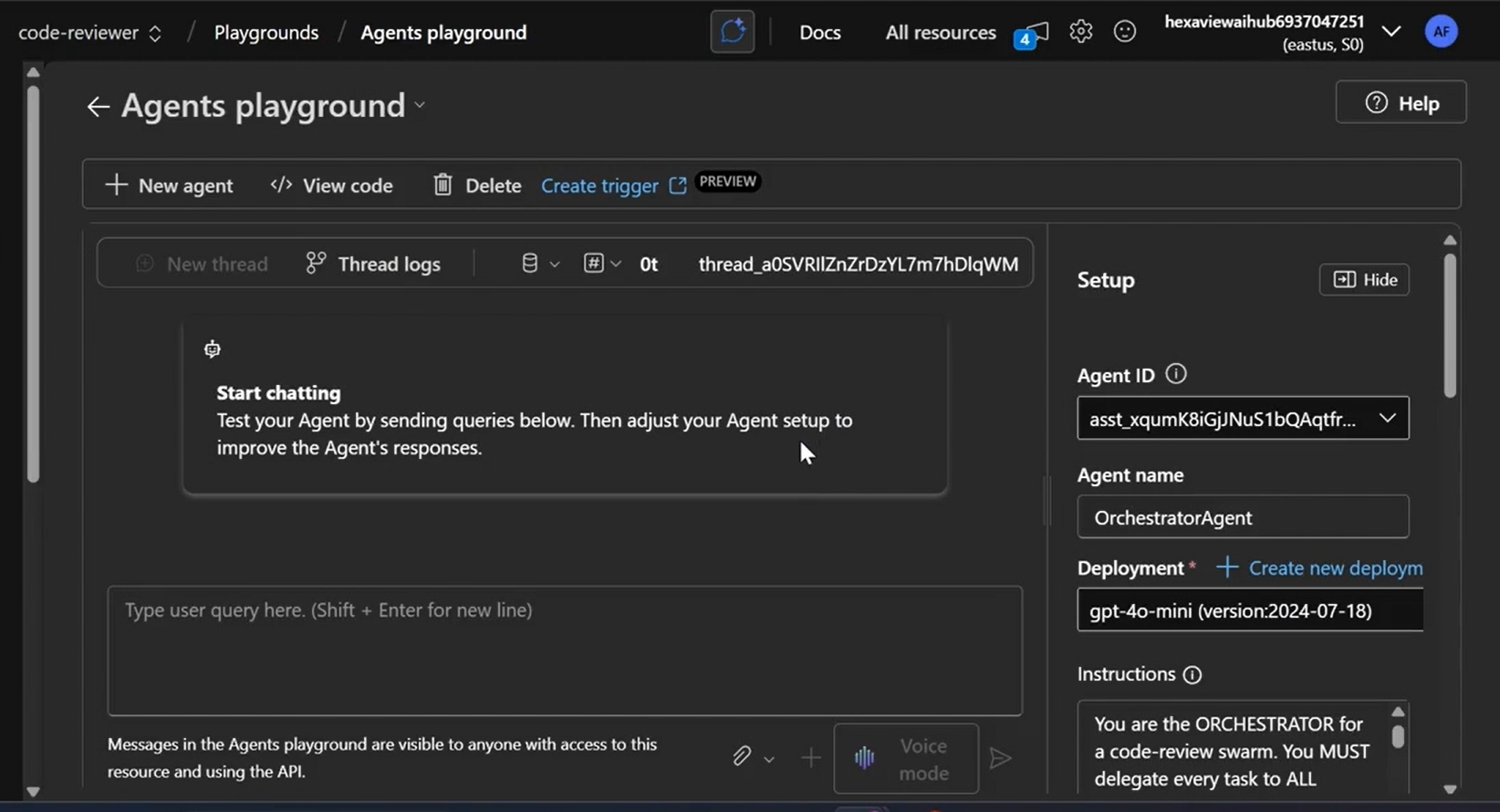Expand the database icon dropdown arrow

pyautogui.click(x=554, y=265)
